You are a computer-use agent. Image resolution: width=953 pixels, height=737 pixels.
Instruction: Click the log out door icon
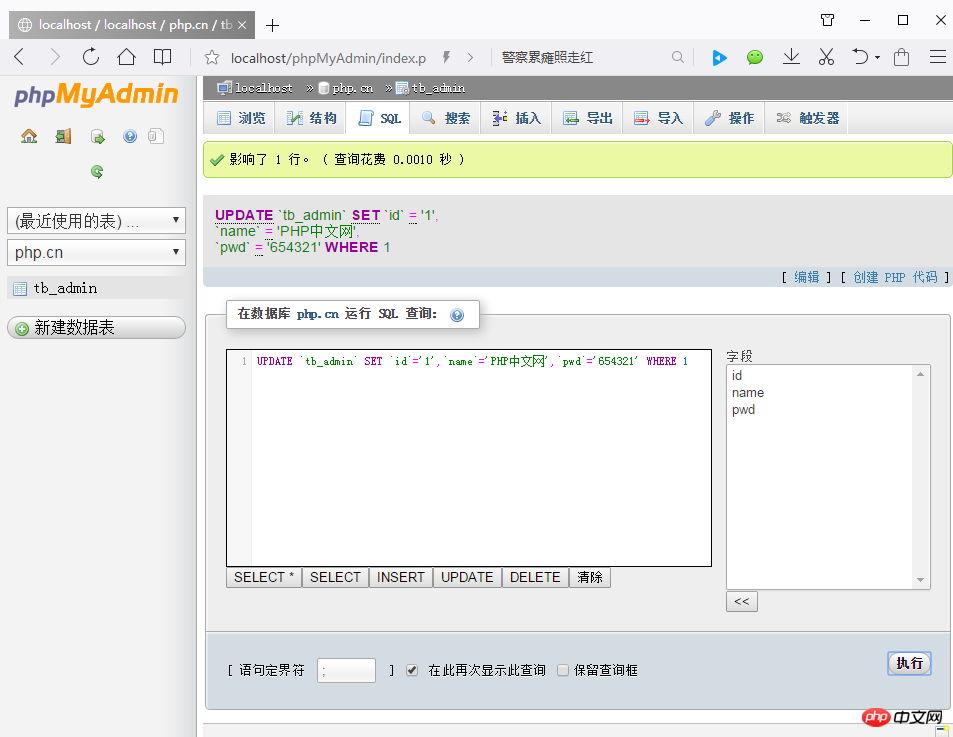click(x=63, y=136)
